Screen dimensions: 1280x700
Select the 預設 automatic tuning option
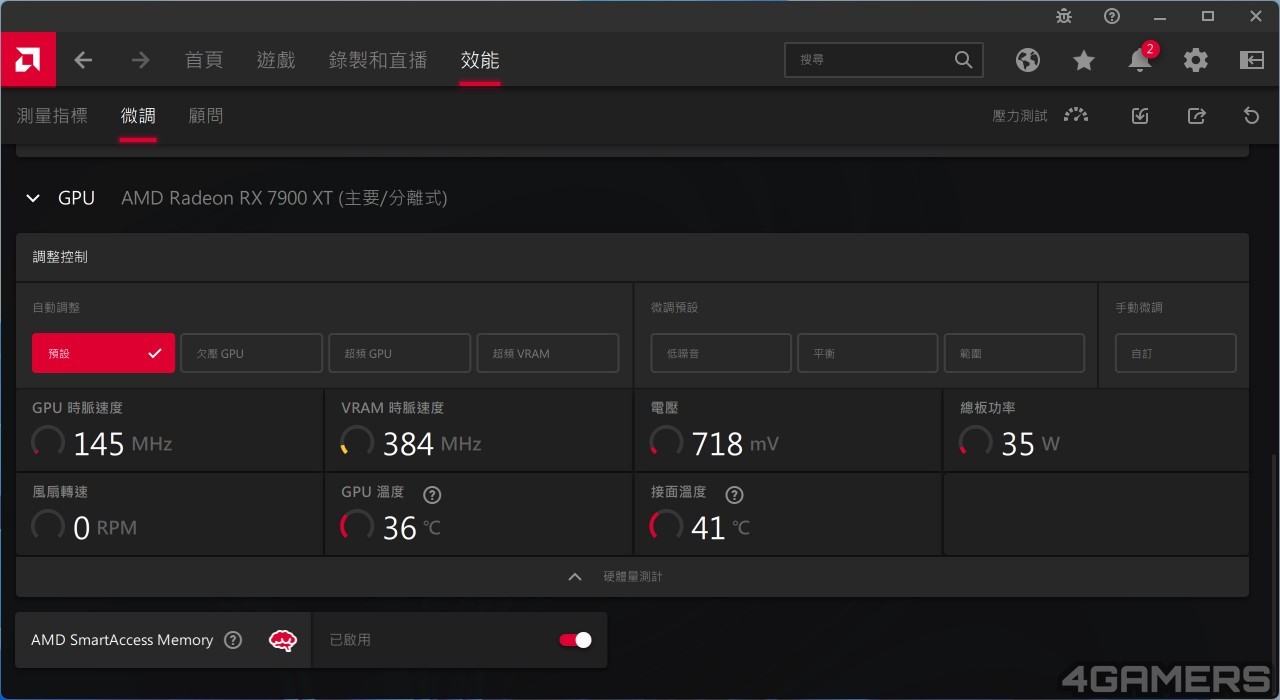pos(103,353)
